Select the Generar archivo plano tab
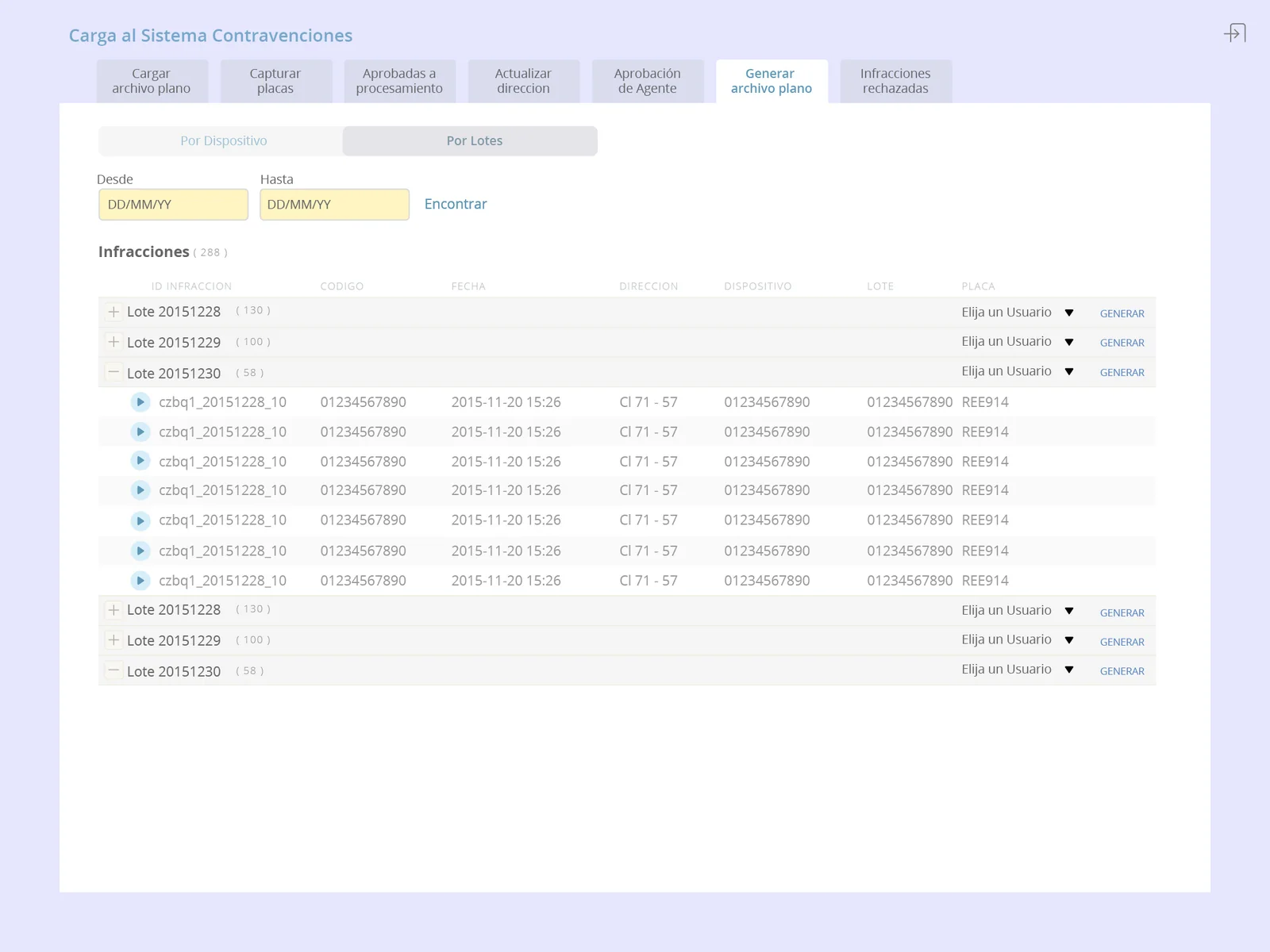The image size is (1270, 952). point(772,81)
